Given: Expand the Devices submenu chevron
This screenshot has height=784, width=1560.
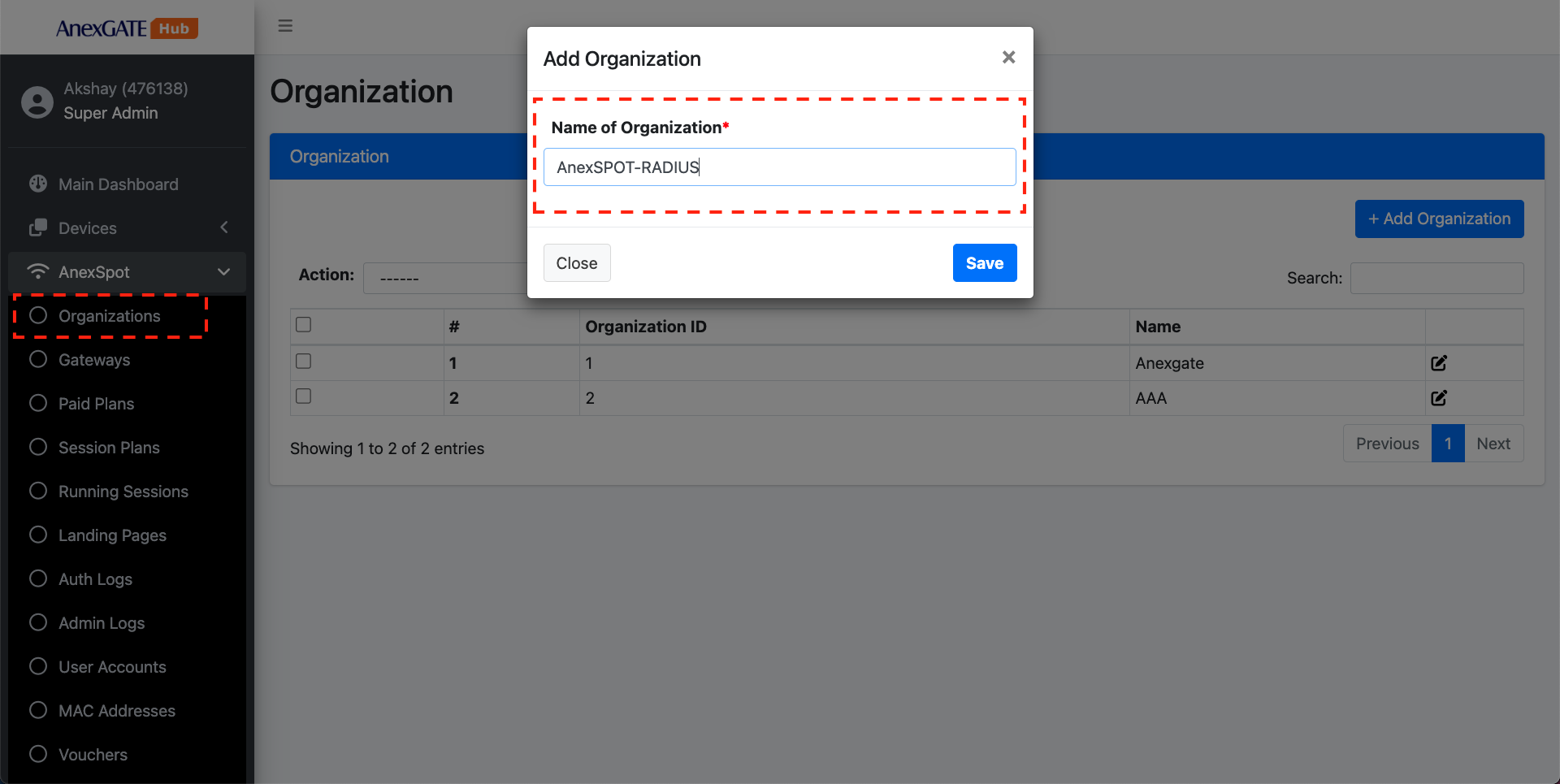Looking at the screenshot, I should [x=224, y=227].
